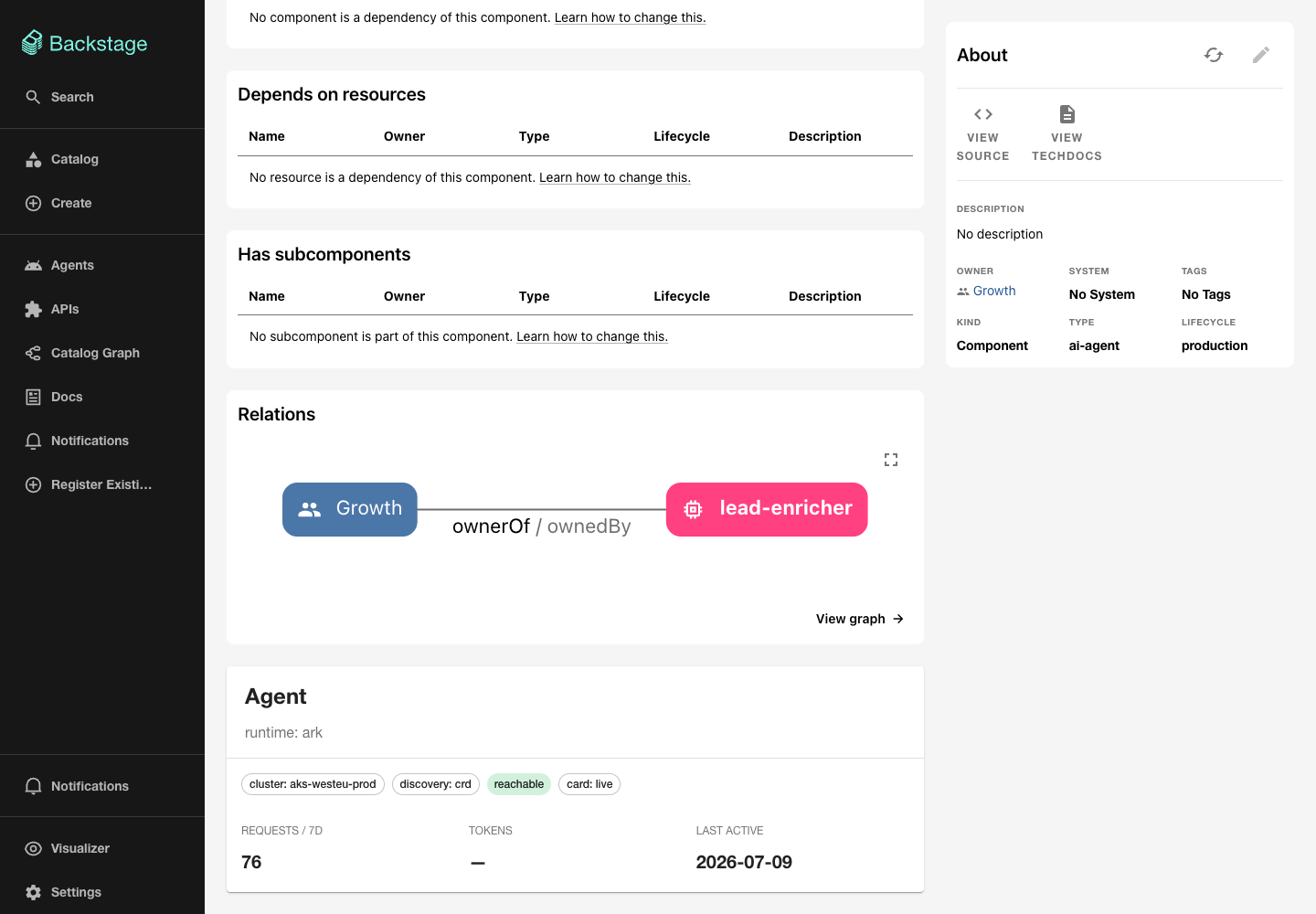Click the Backstage logo
Viewport: 1316px width, 914px height.
pyautogui.click(x=84, y=43)
